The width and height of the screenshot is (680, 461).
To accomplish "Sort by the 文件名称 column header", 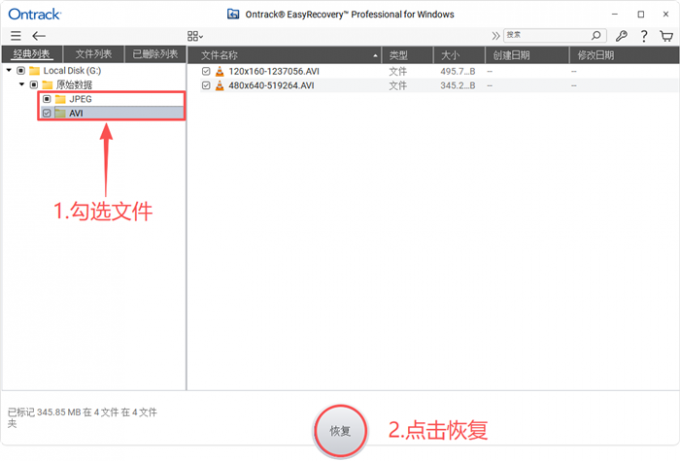I will (x=284, y=55).
